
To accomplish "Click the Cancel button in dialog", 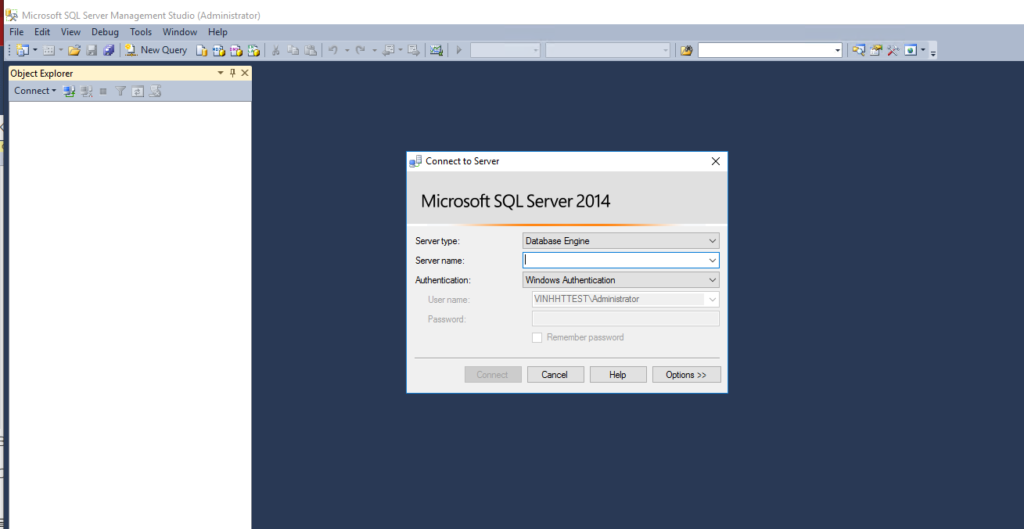I will coord(554,375).
